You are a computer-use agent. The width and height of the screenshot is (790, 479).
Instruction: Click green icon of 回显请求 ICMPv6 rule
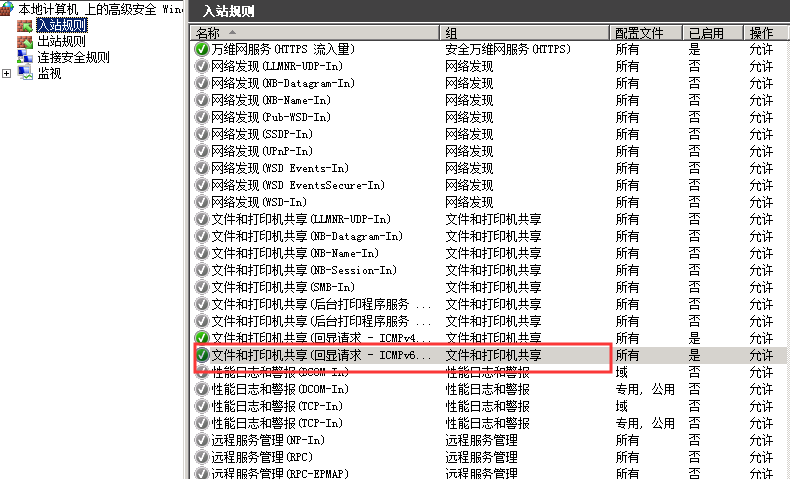pyautogui.click(x=202, y=355)
